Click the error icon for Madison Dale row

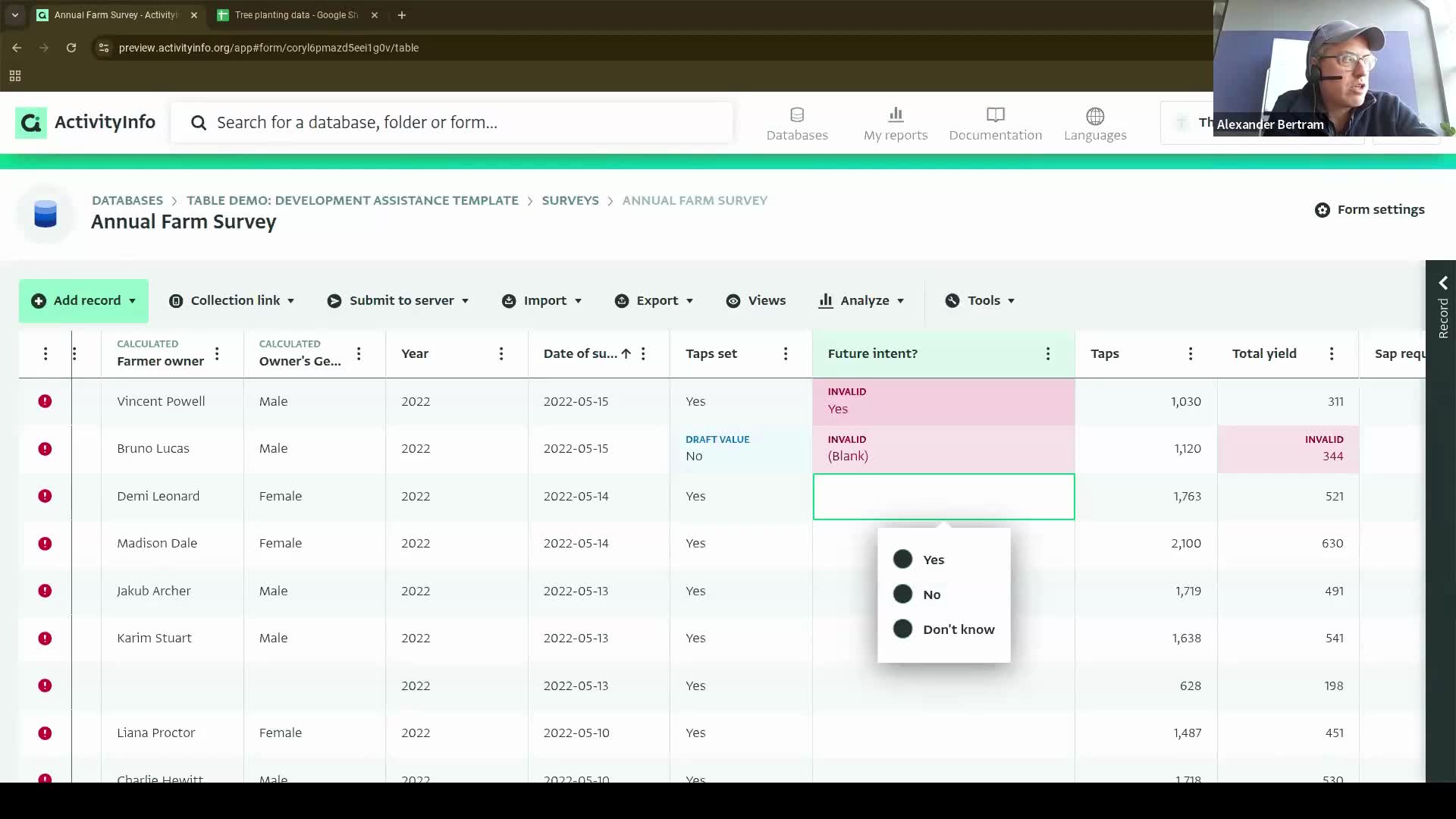pos(45,544)
